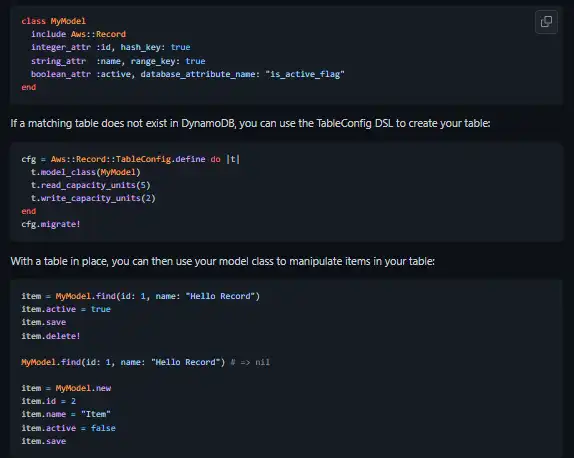Click the MyModel.find line returning nil
The image size is (574, 458).
click(x=146, y=362)
